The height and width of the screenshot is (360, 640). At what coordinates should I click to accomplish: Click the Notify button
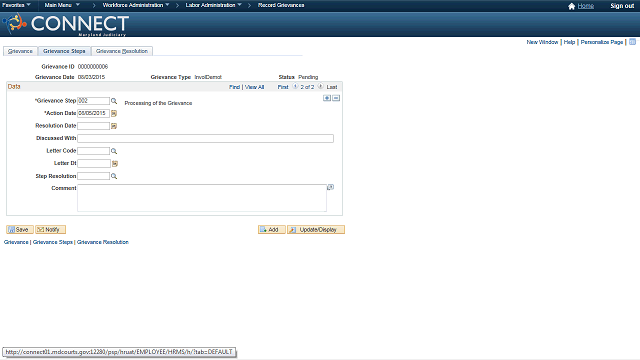point(50,230)
